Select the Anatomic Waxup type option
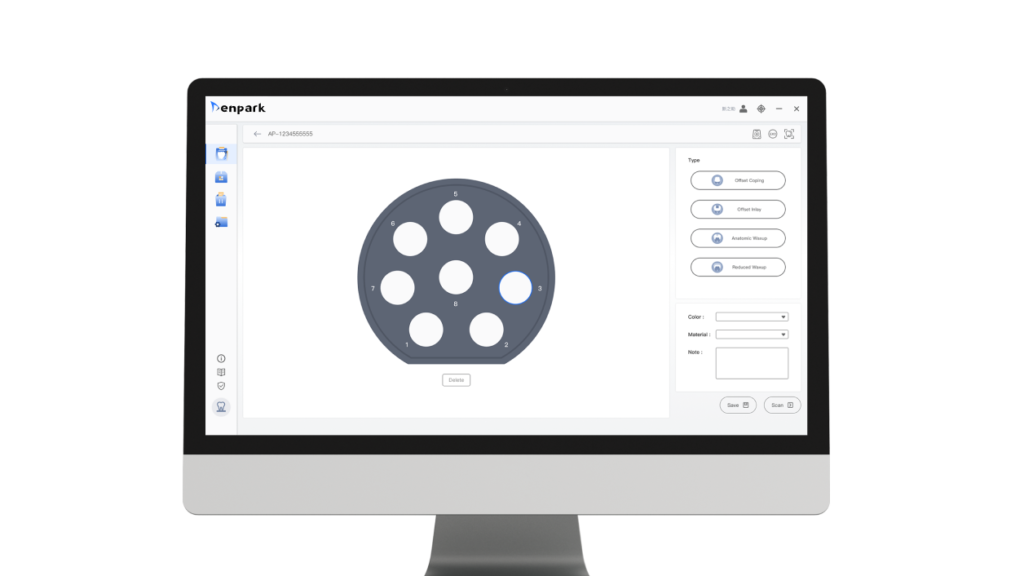This screenshot has height=576, width=1024. [738, 238]
